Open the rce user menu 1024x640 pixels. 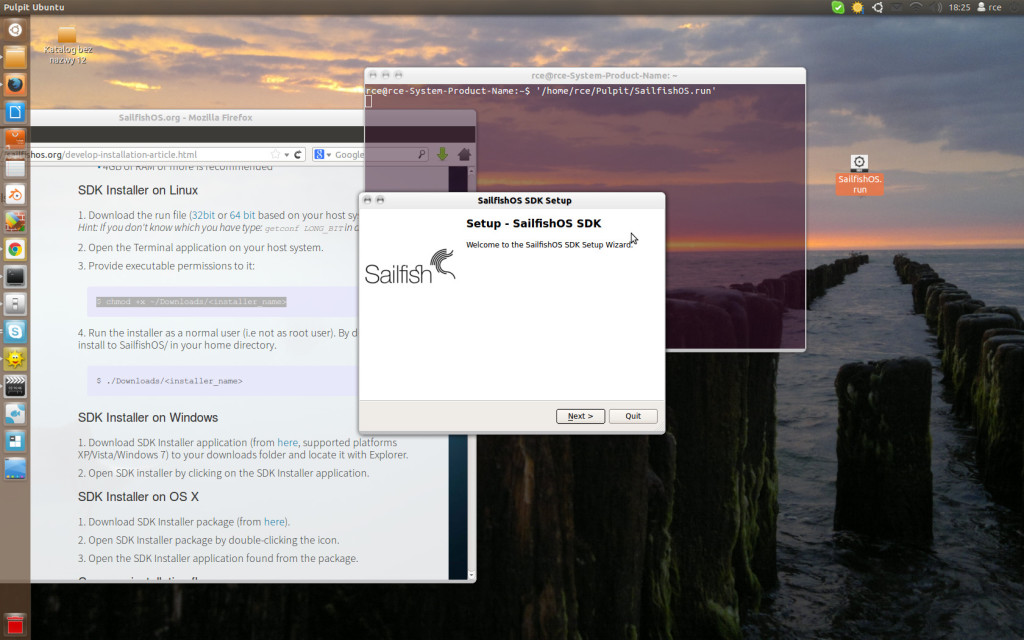(x=988, y=7)
